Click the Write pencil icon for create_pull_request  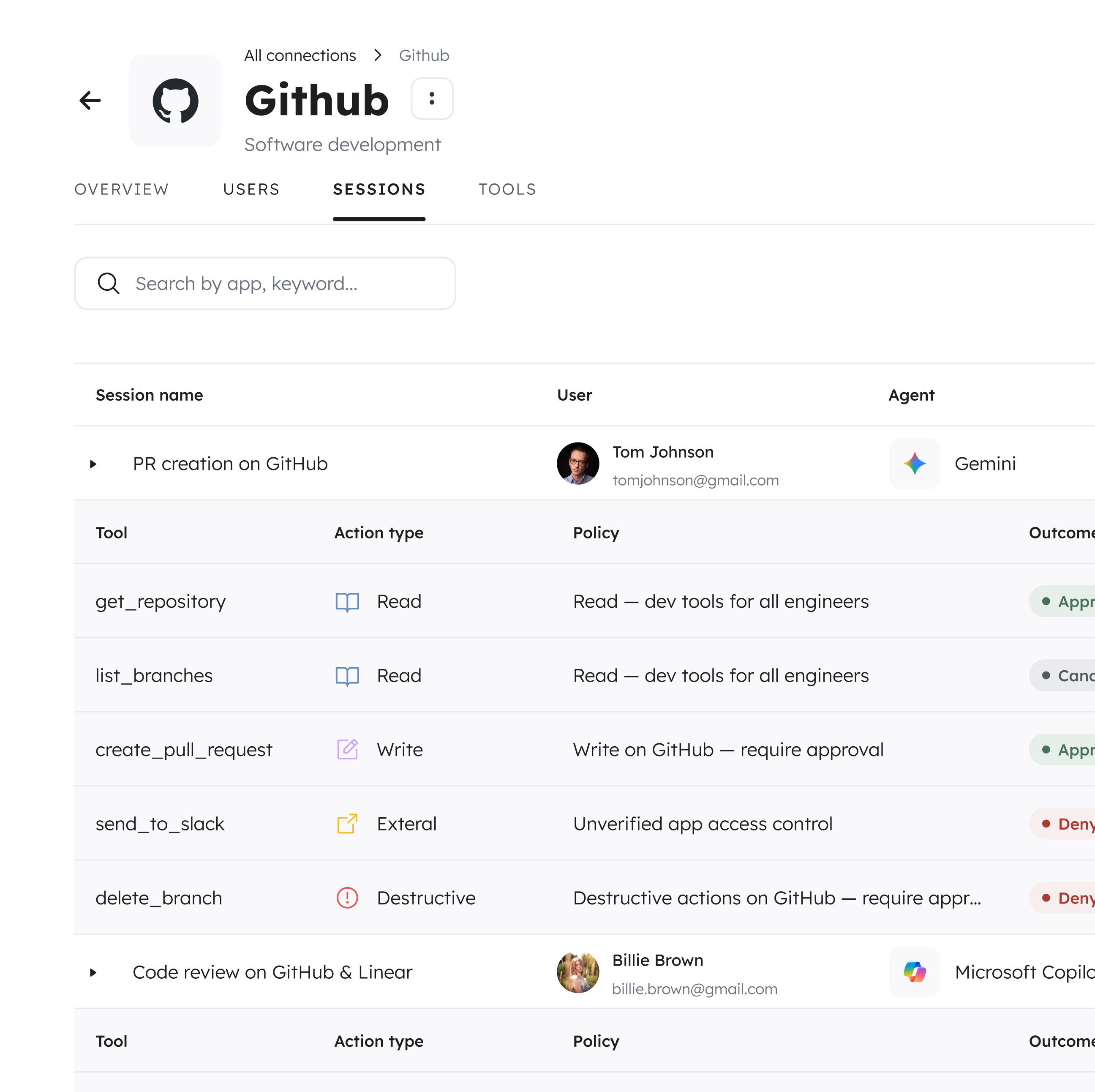[x=347, y=750]
